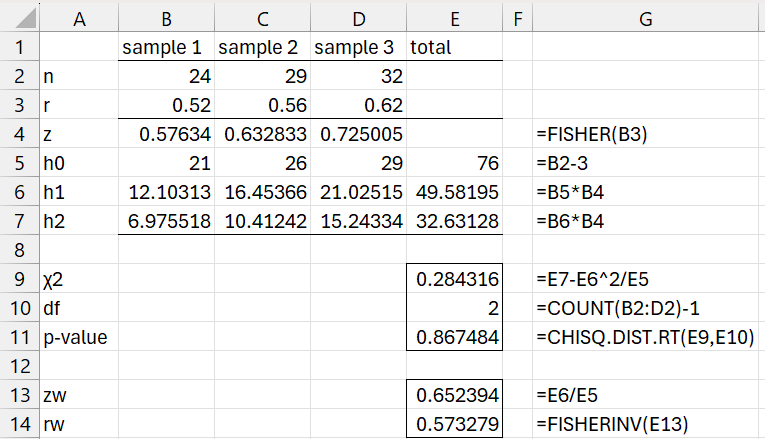
Task: Select the 'sample 2' header cell
Action: [x=261, y=46]
